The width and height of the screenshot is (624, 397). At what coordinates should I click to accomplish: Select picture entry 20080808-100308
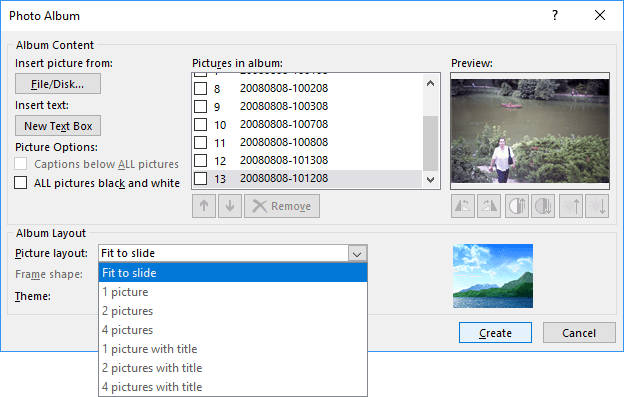tap(284, 106)
